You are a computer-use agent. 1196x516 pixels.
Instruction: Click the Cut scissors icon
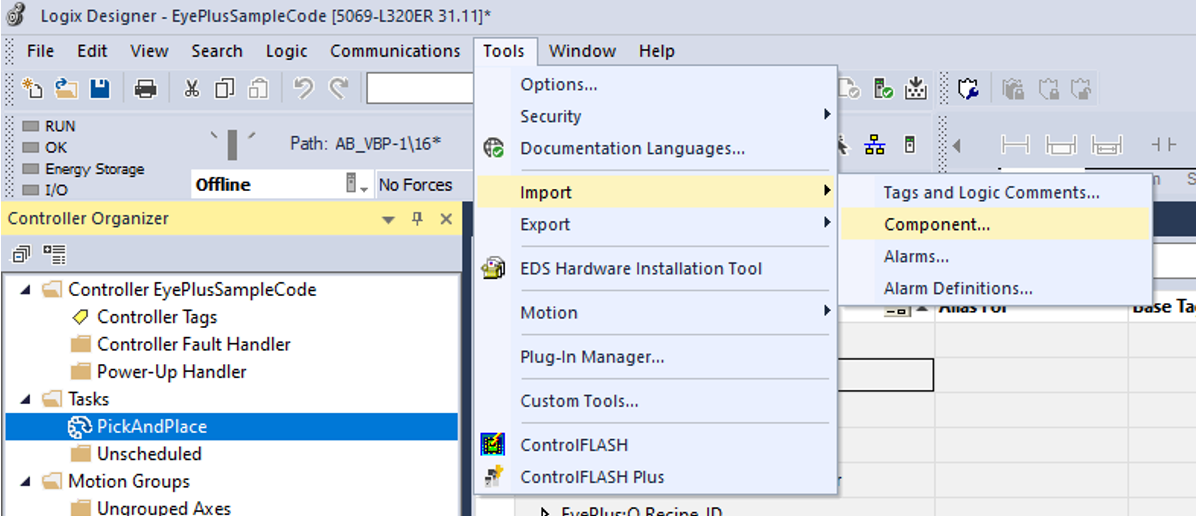192,89
